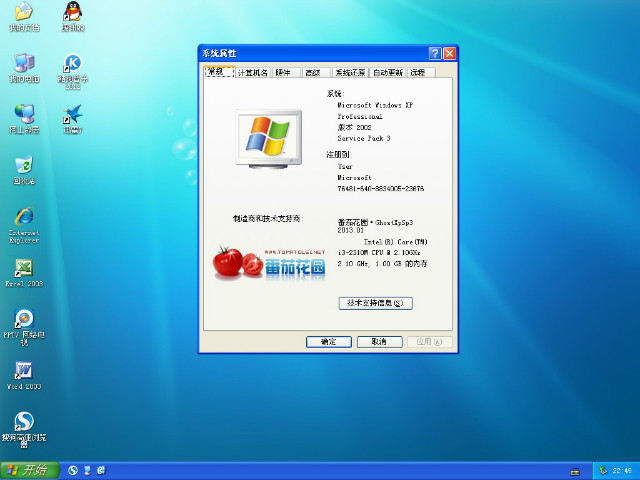Click the Show Desktop quick launch icon
640x480 pixels.
click(87, 470)
